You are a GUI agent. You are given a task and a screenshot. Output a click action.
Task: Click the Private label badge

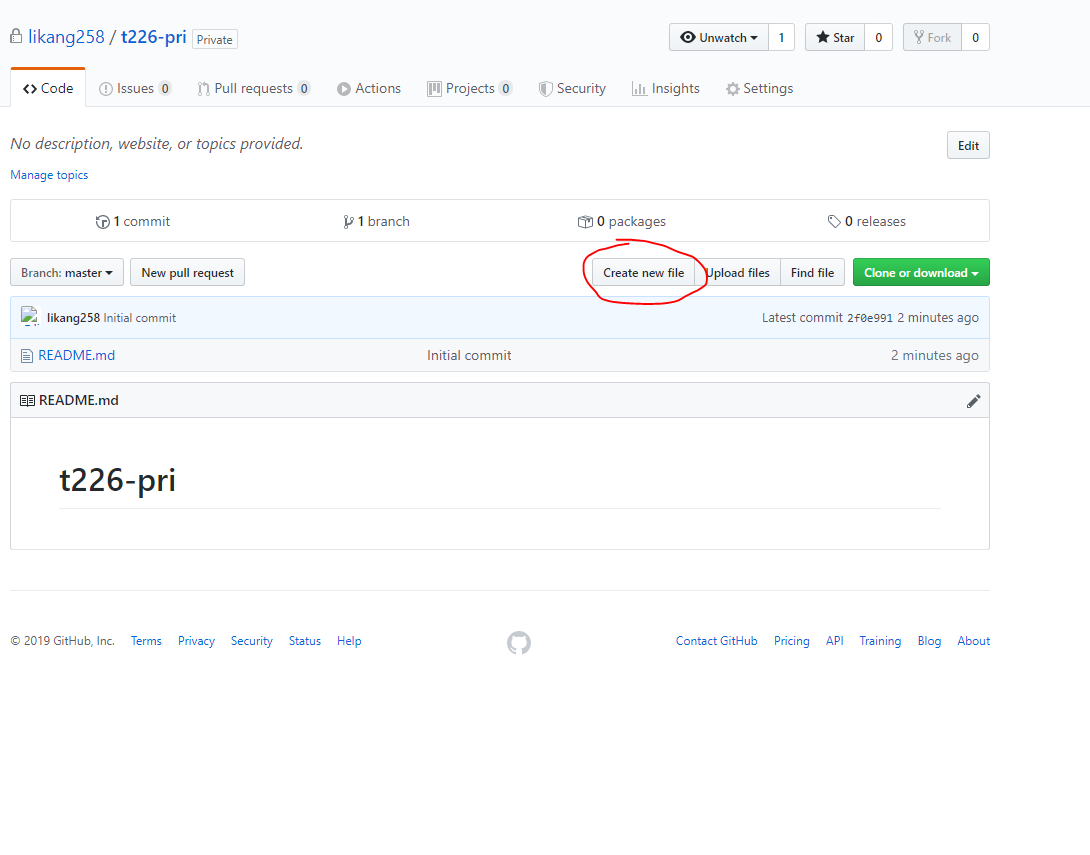pos(215,40)
